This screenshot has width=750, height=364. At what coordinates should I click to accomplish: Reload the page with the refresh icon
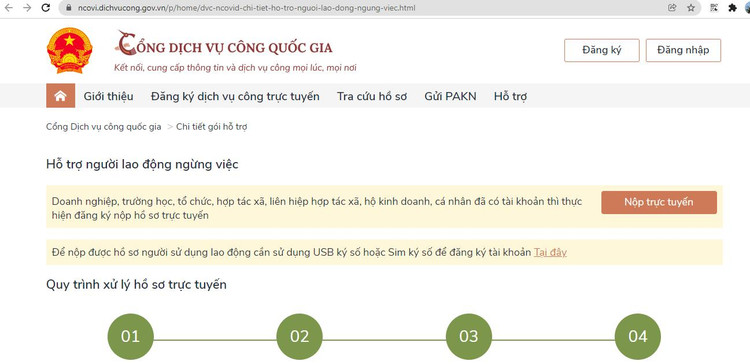(46, 8)
